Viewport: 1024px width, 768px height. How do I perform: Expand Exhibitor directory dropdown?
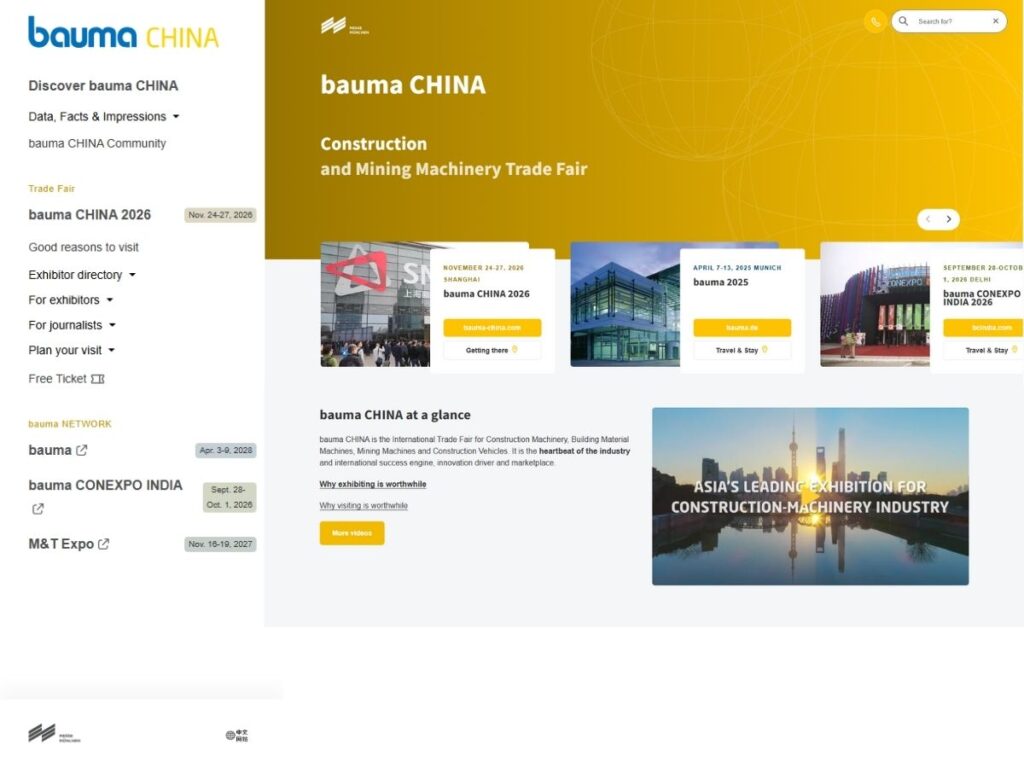82,275
